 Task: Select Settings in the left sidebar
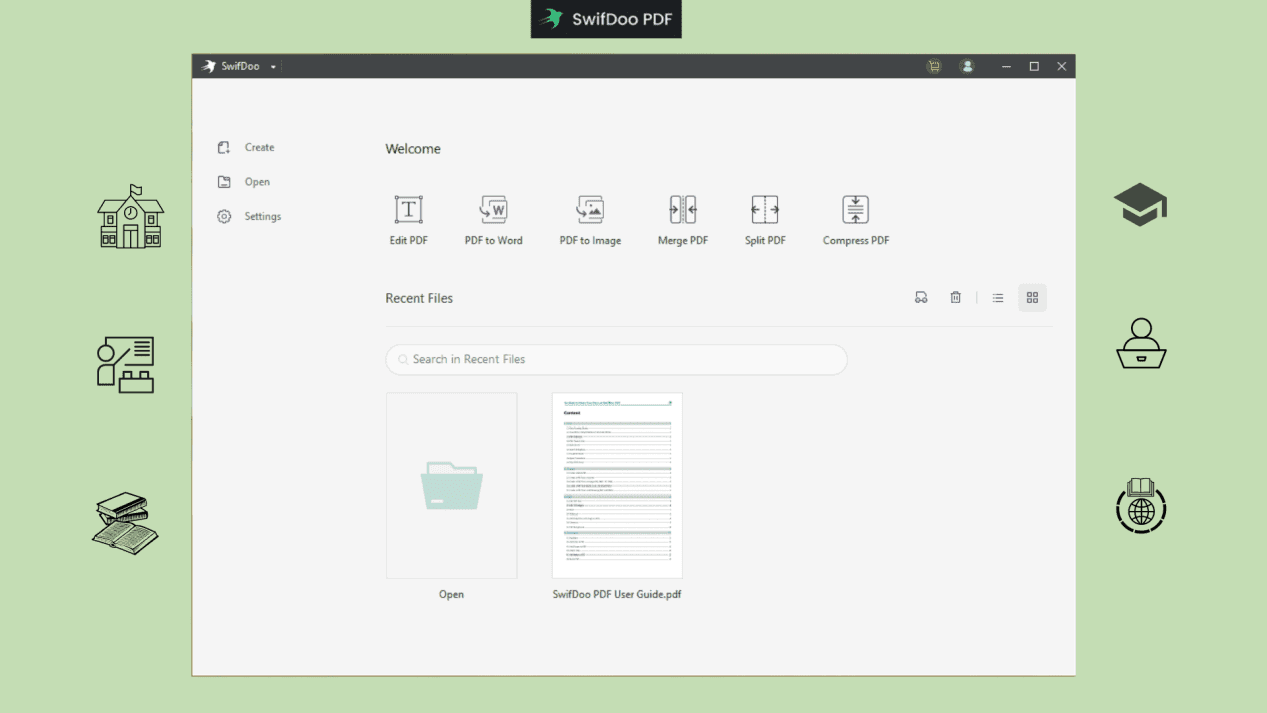coord(262,216)
